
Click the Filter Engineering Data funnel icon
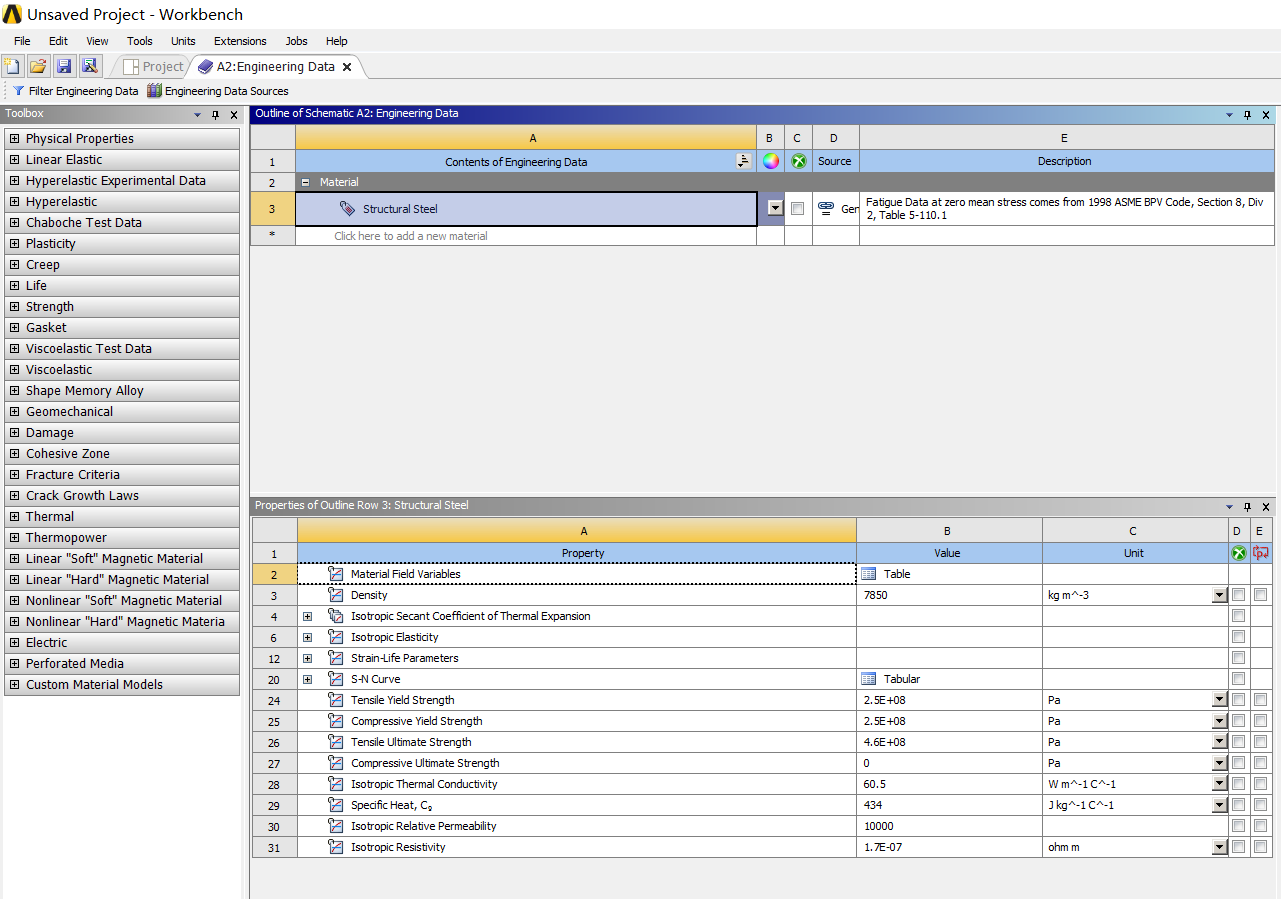[x=20, y=90]
